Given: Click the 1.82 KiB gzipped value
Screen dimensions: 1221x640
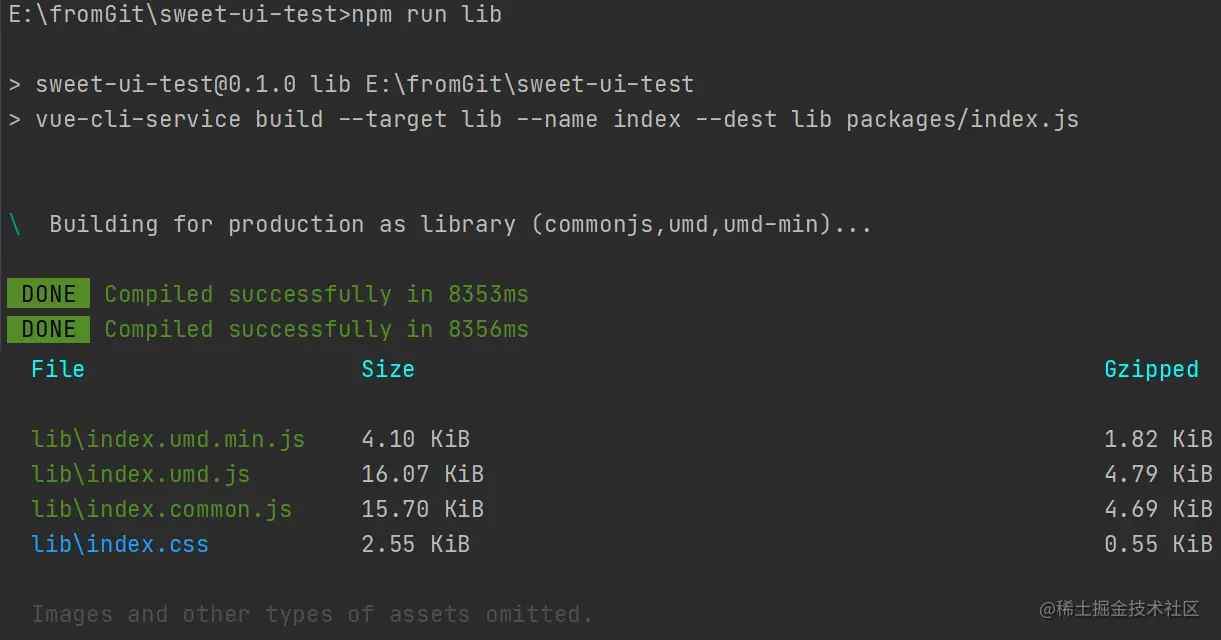Looking at the screenshot, I should (x=1158, y=439).
